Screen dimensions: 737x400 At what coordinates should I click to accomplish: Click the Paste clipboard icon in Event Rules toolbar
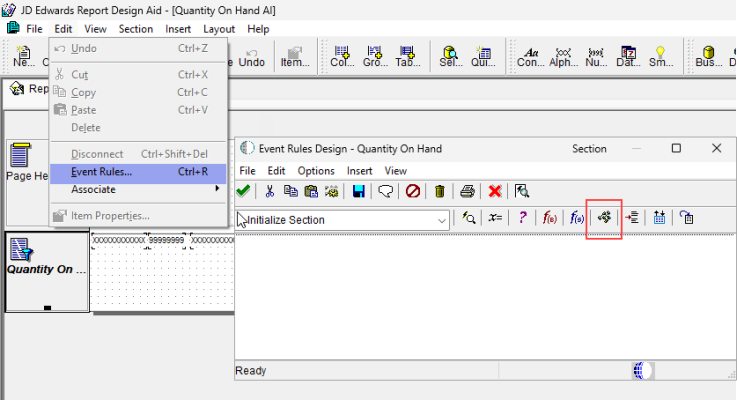(x=311, y=191)
